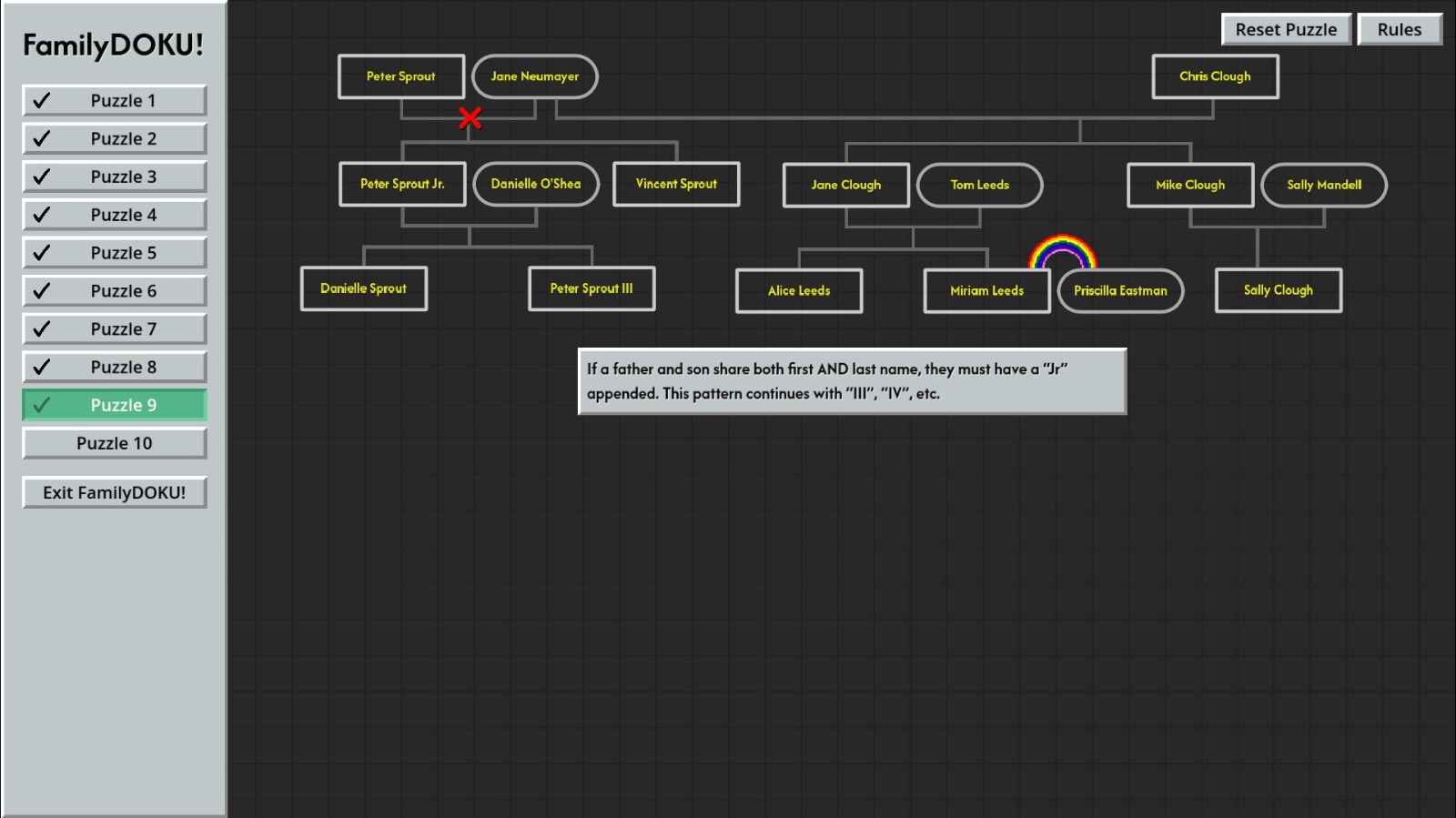The width and height of the screenshot is (1456, 818).
Task: Click the checkmark beside Puzzle 5
Action: click(x=42, y=253)
